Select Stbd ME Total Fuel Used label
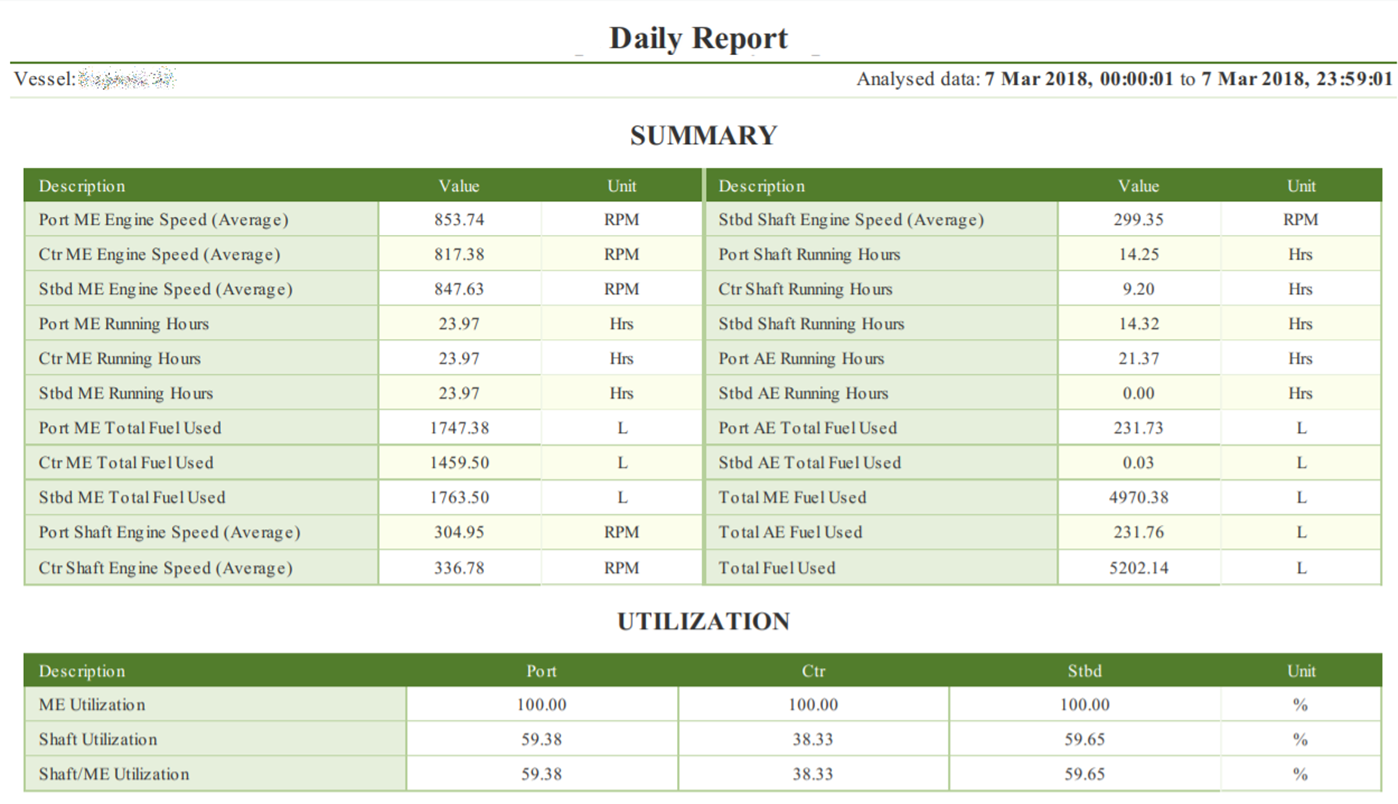The width and height of the screenshot is (1398, 804). 132,498
